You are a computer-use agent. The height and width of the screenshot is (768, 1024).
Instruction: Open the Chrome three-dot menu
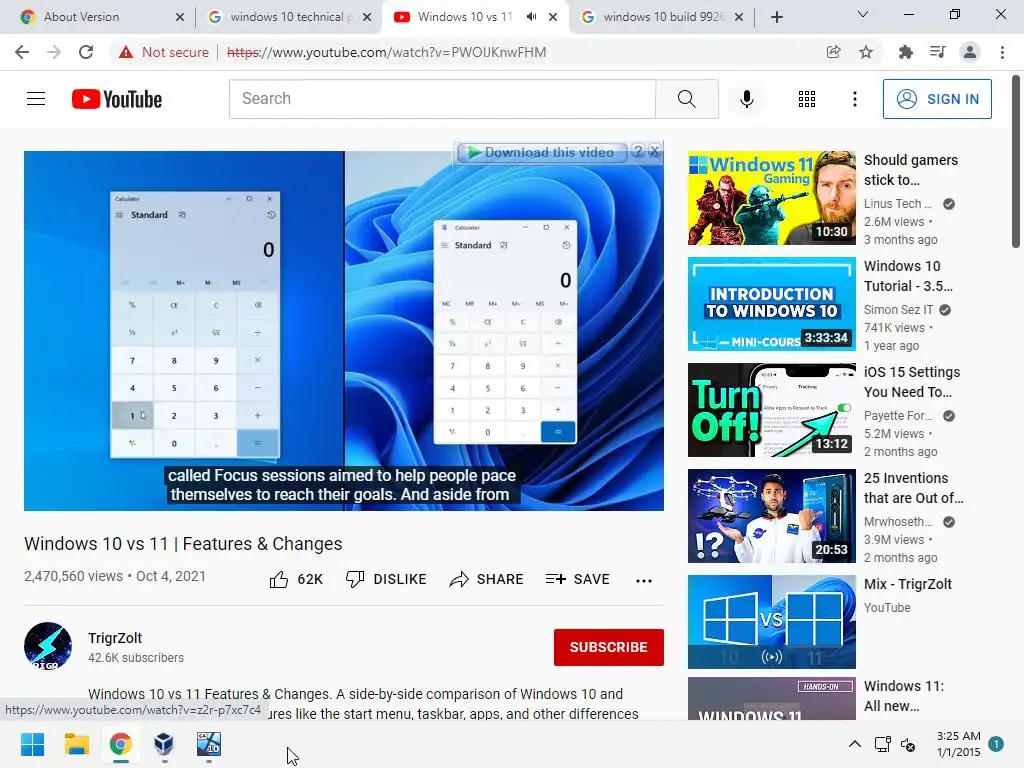tap(1002, 52)
